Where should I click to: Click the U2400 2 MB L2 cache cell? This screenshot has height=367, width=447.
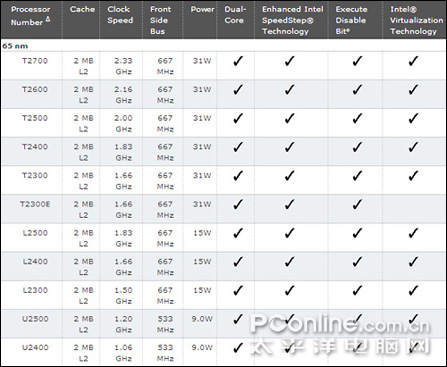[84, 353]
